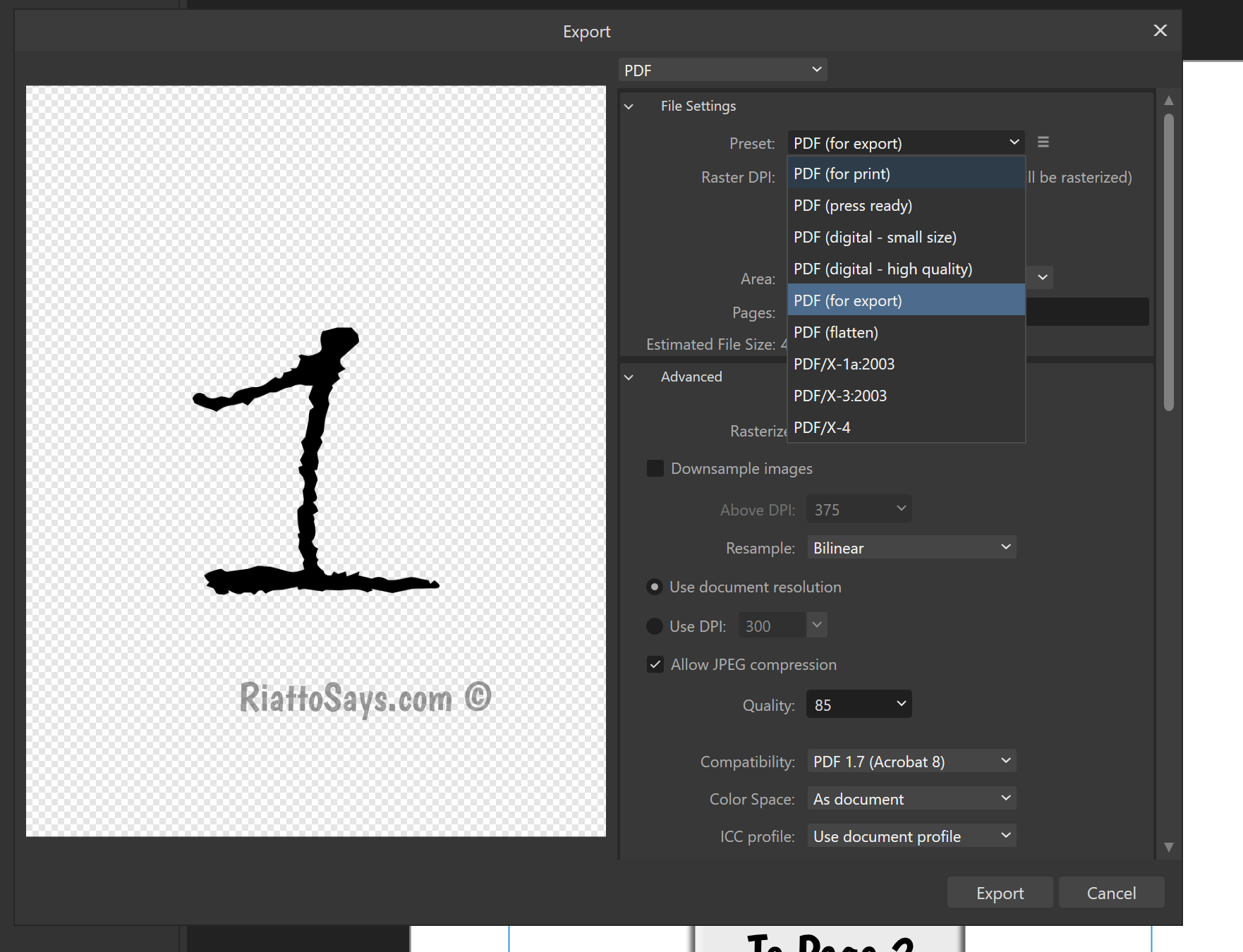Open the Above DPI 375 dropdown
This screenshot has width=1243, height=952.
pos(859,509)
